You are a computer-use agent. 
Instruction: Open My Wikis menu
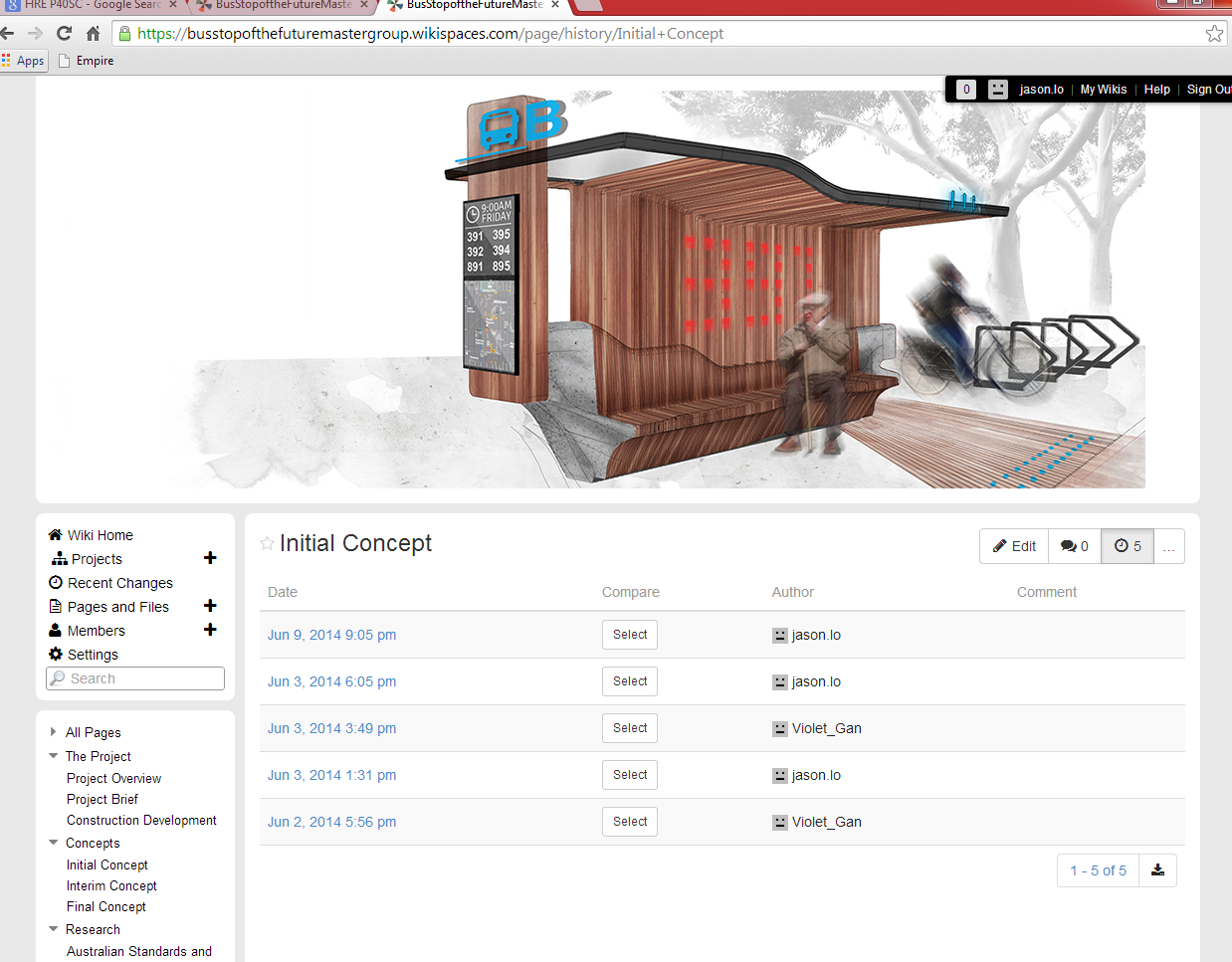(x=1104, y=90)
